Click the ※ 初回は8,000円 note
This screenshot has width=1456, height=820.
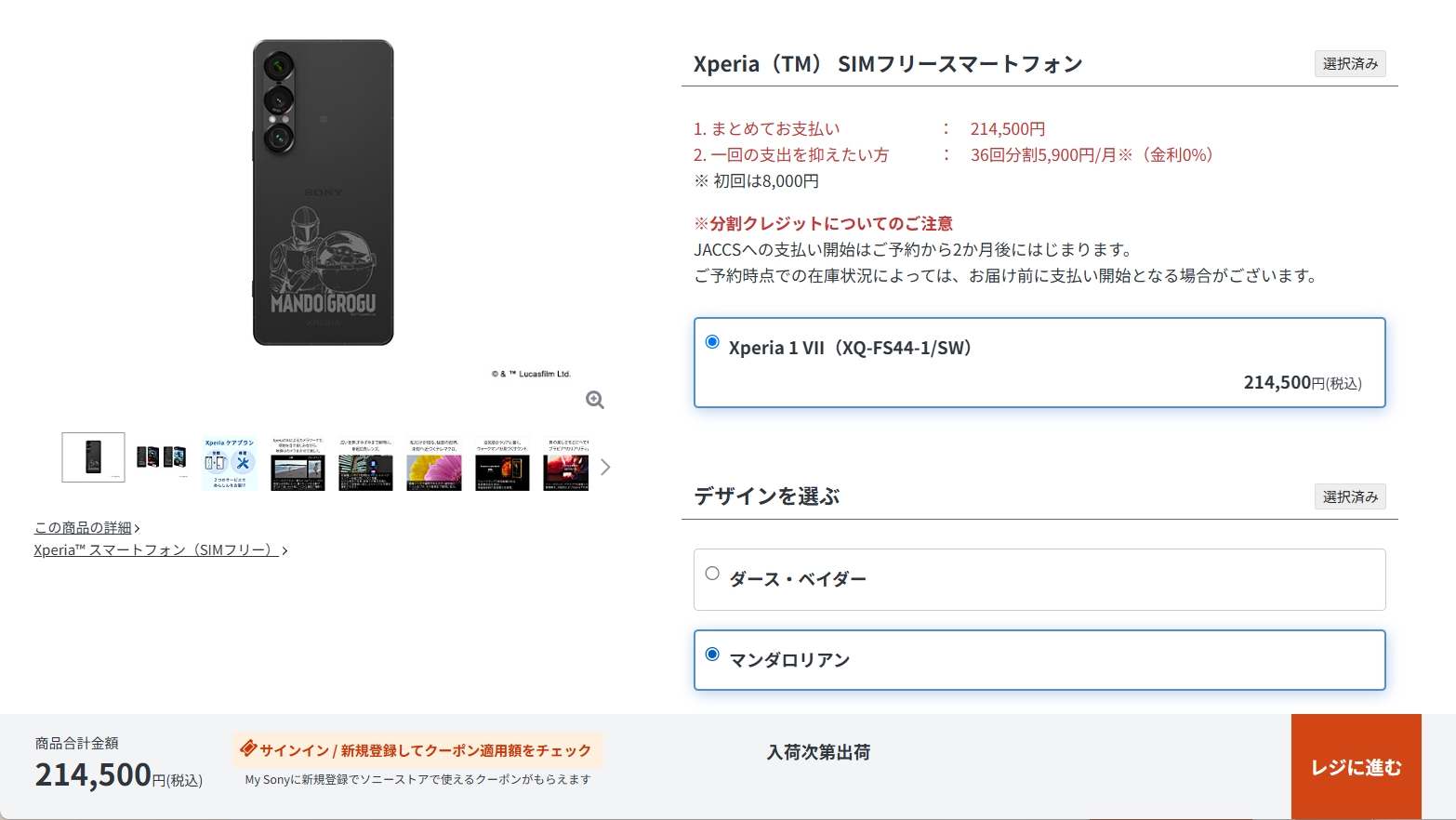[757, 181]
